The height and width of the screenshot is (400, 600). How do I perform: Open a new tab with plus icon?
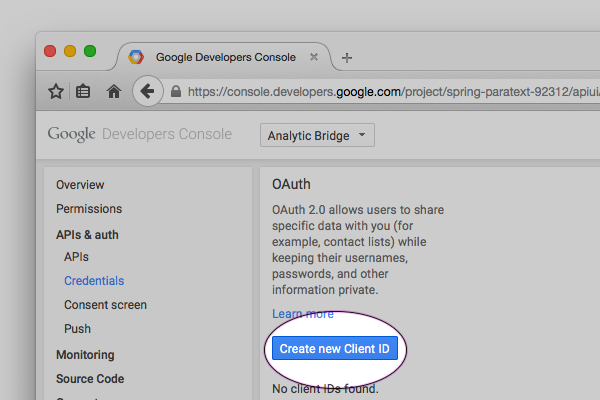[347, 58]
